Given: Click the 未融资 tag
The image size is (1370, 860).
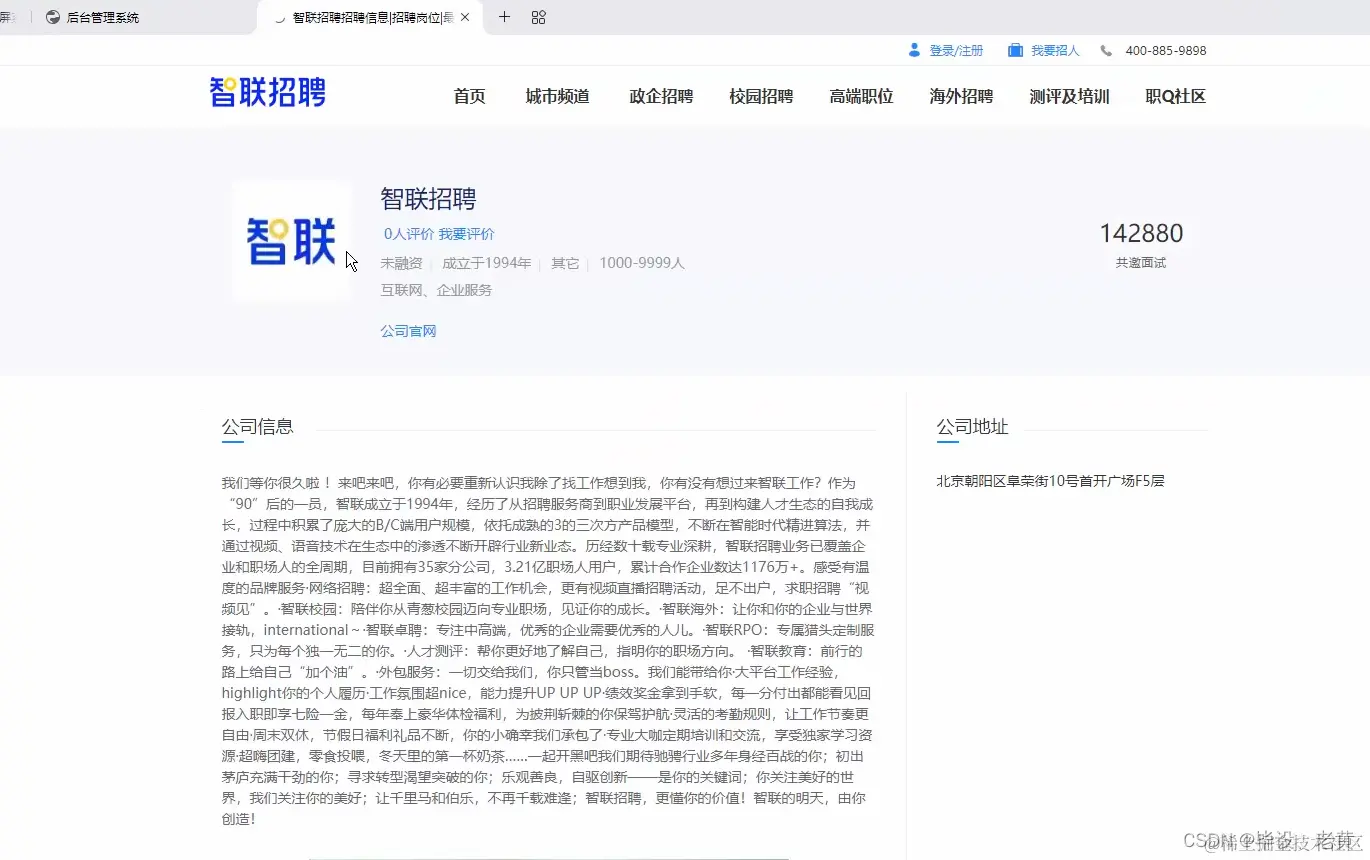Looking at the screenshot, I should click(401, 263).
